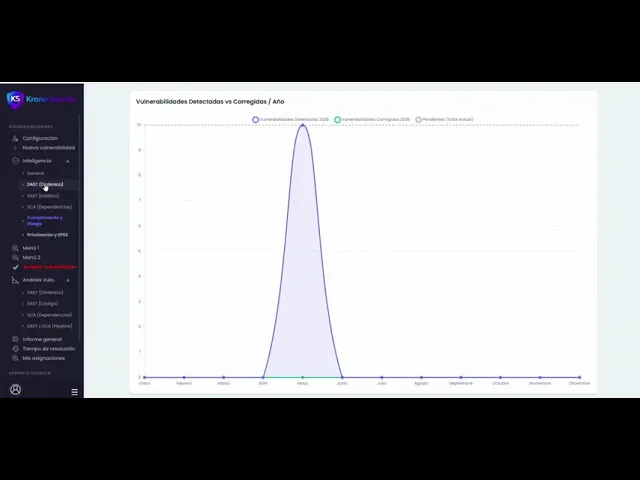
Task: Select DAST (Dinámico) under Inteligencia
Action: coord(45,184)
